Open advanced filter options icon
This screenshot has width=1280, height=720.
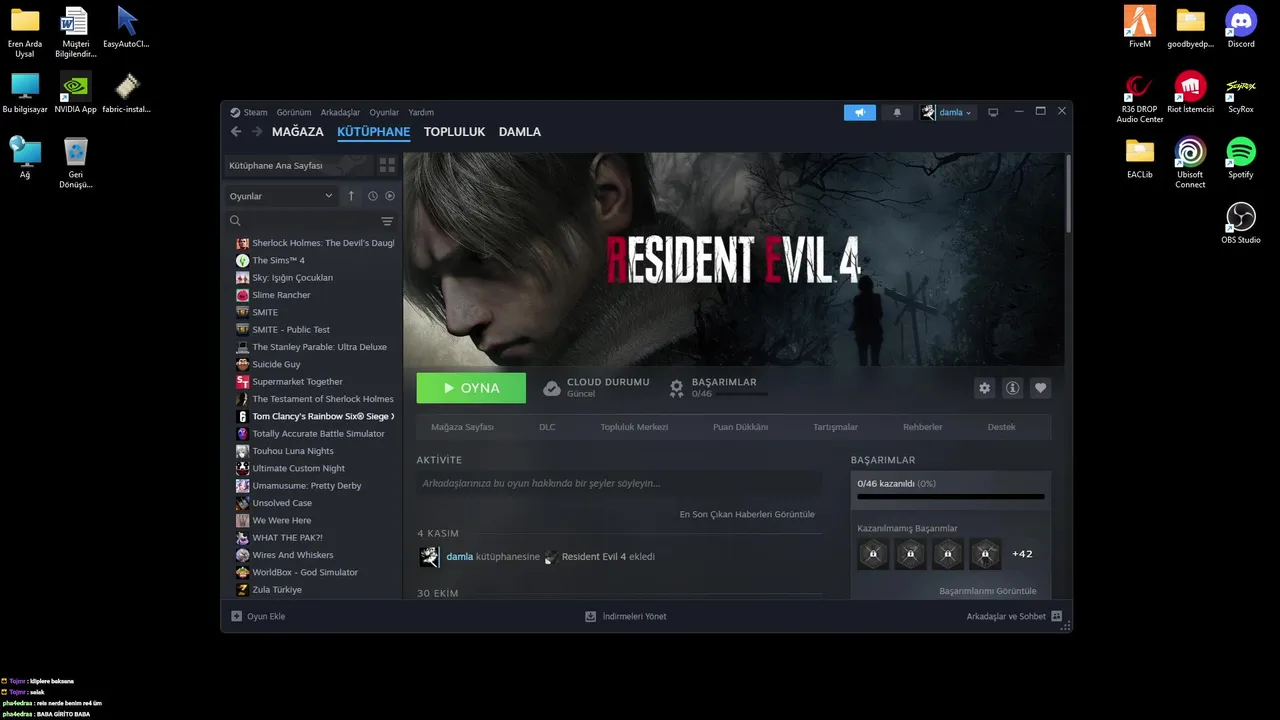click(x=387, y=221)
